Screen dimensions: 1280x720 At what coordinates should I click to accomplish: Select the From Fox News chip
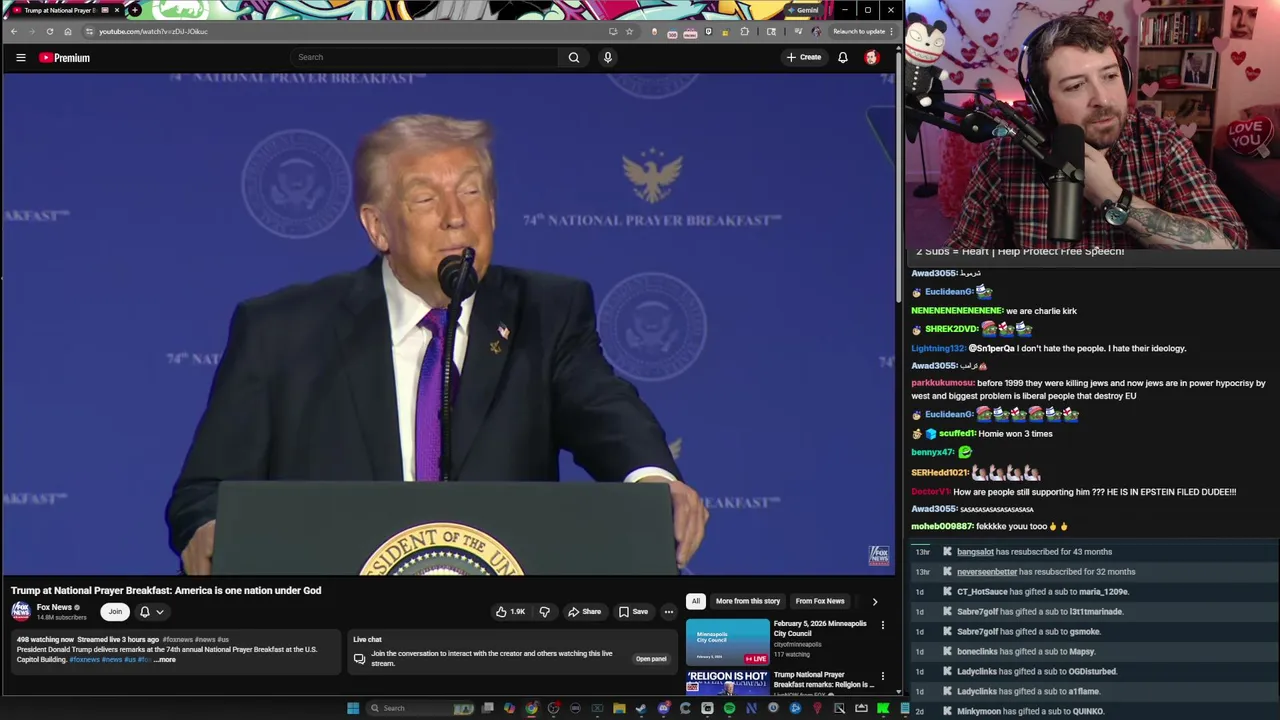[820, 601]
